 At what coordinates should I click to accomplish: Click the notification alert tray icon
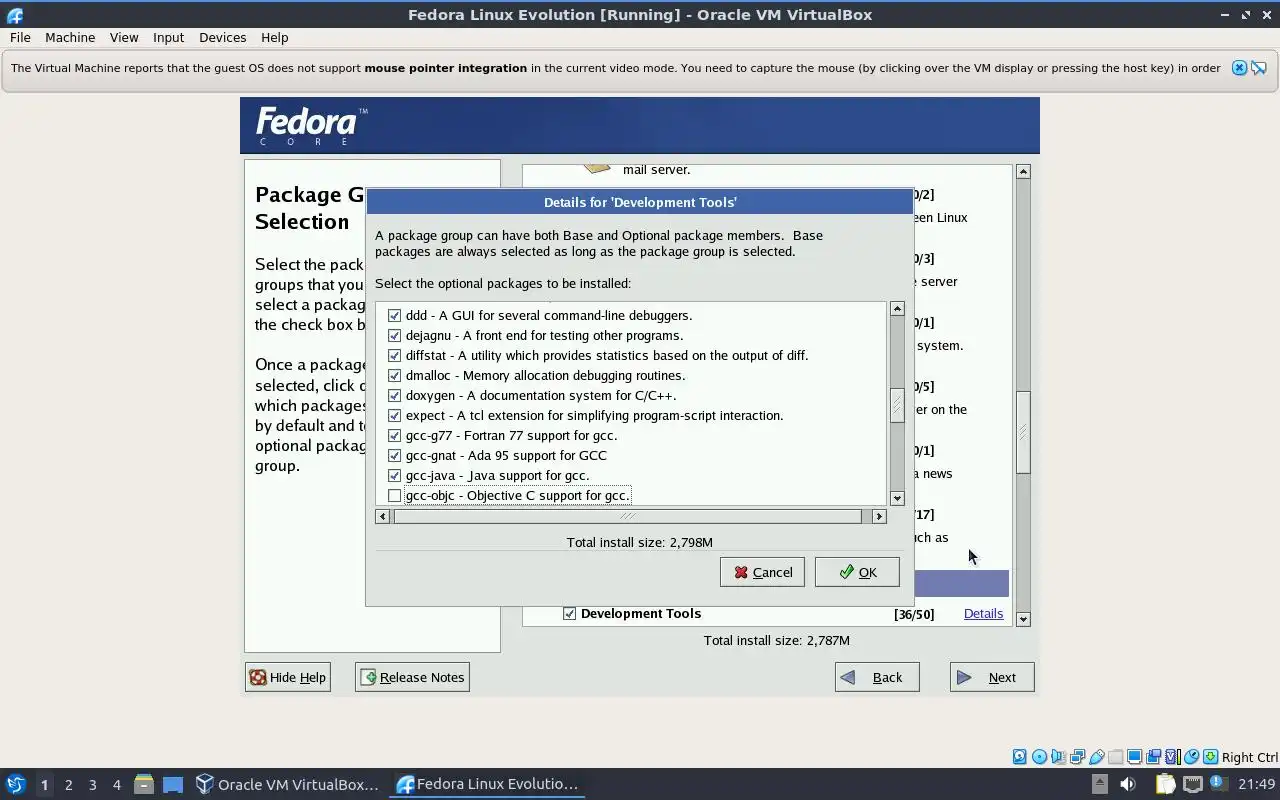tap(1219, 783)
